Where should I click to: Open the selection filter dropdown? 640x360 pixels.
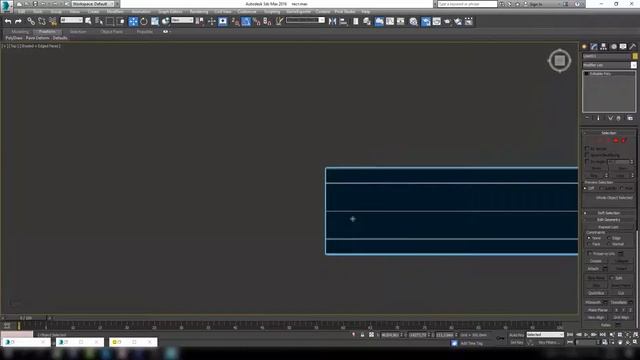pos(71,20)
